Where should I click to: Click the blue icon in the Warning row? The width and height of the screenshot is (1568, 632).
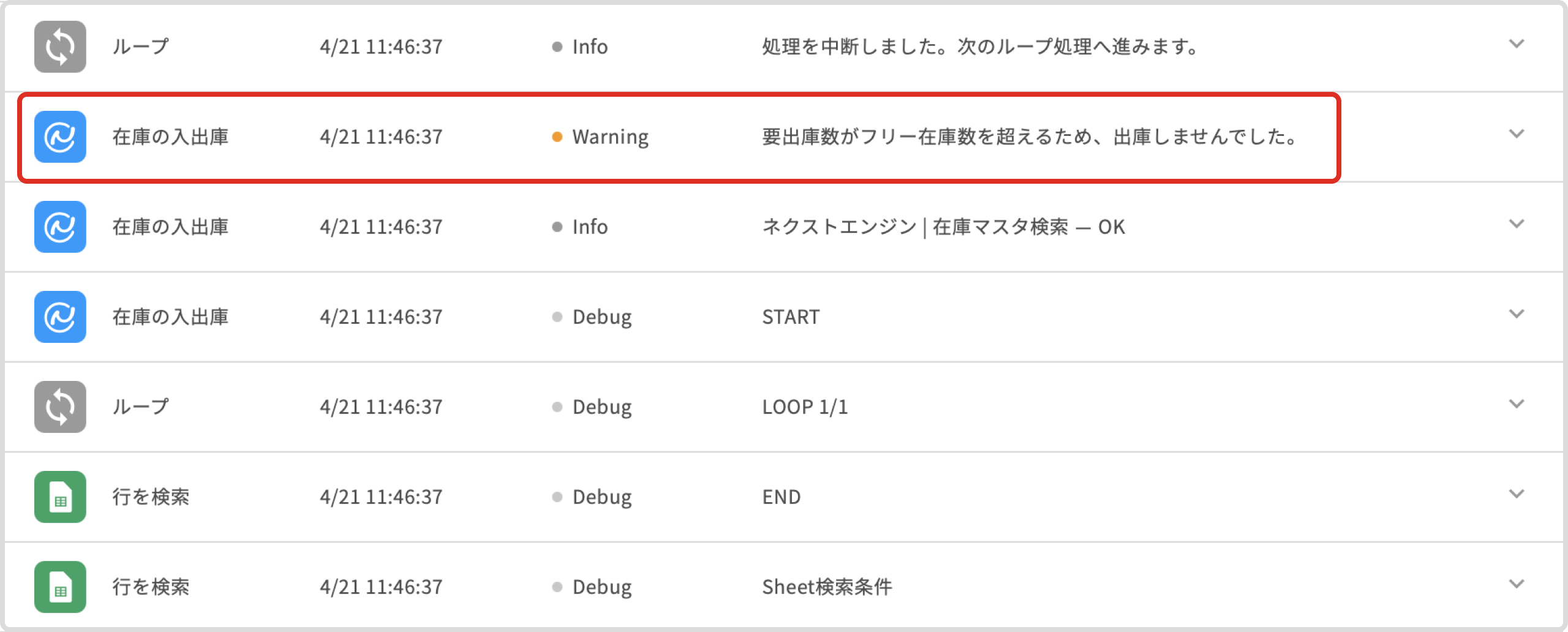60,137
